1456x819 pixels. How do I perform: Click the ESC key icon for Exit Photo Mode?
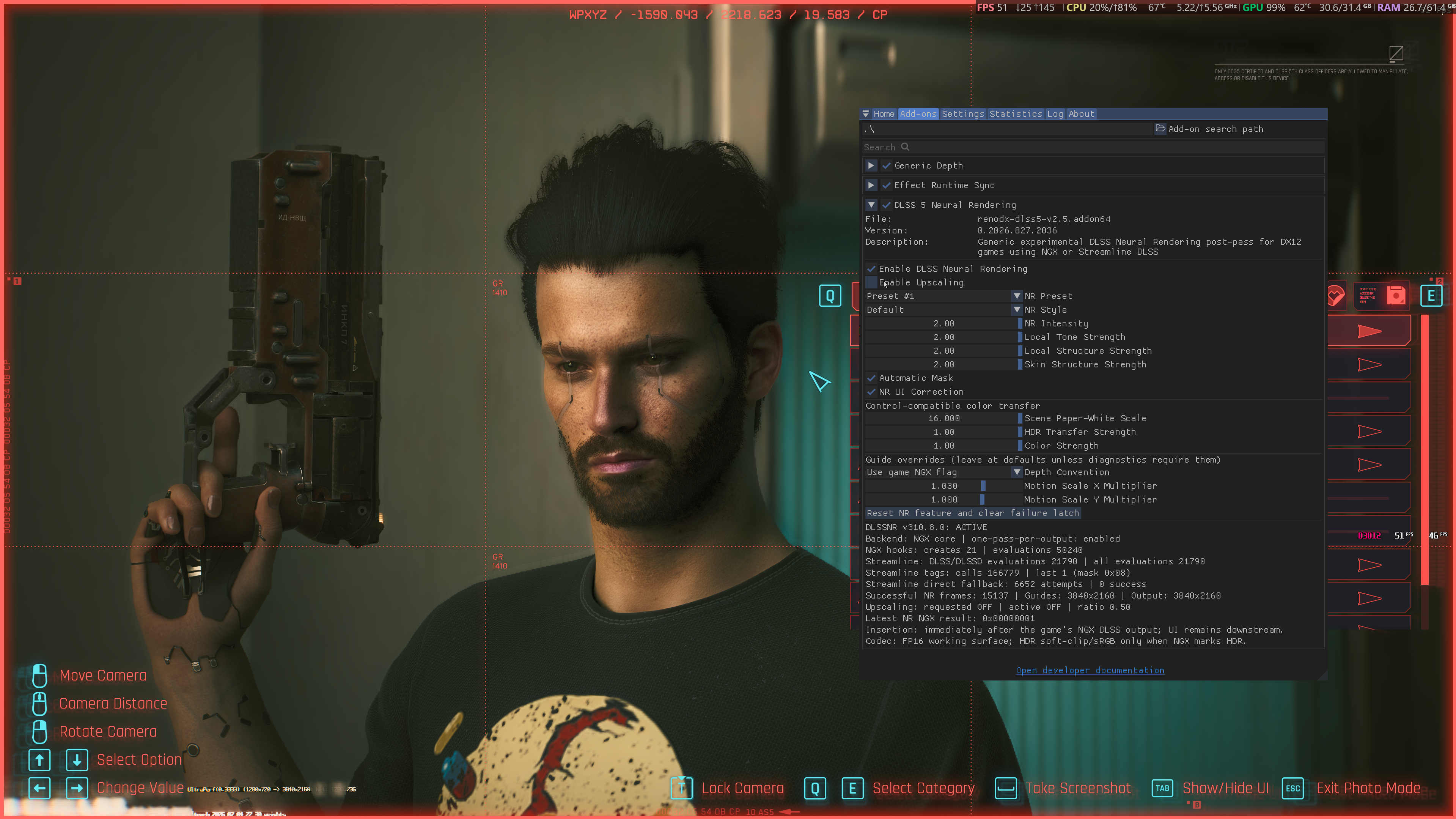(x=1292, y=788)
